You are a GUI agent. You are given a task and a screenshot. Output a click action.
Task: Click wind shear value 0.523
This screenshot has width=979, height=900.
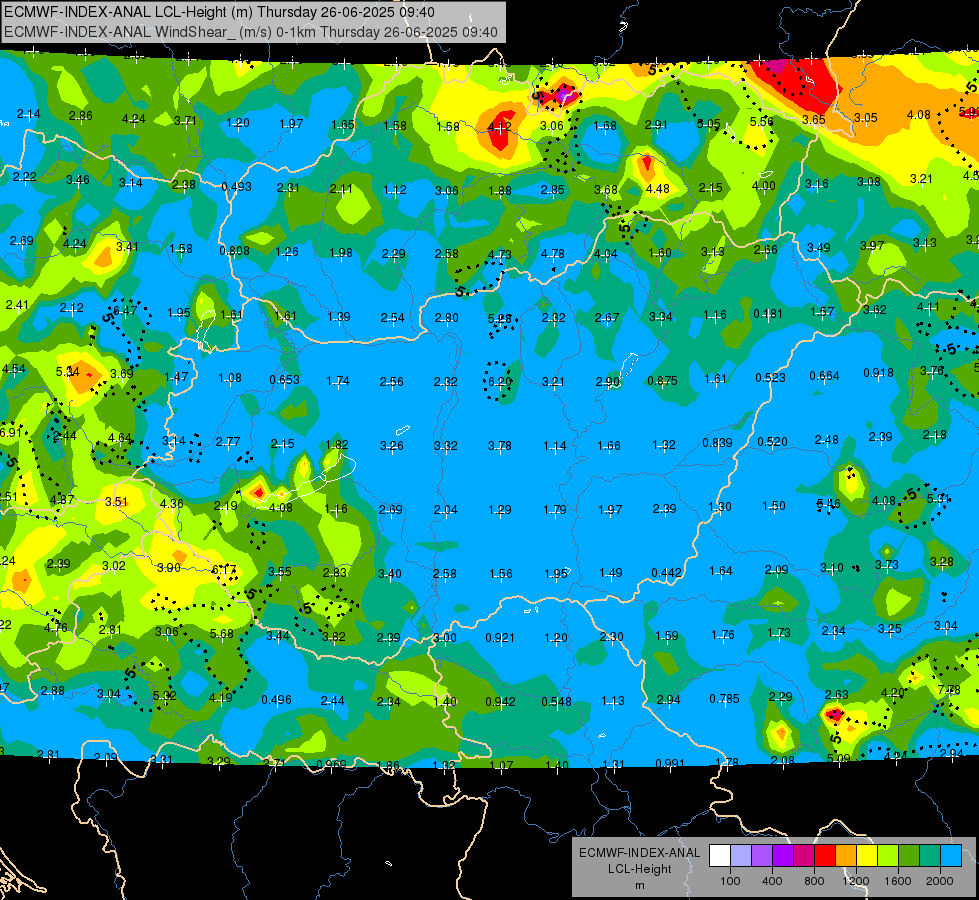click(x=770, y=377)
